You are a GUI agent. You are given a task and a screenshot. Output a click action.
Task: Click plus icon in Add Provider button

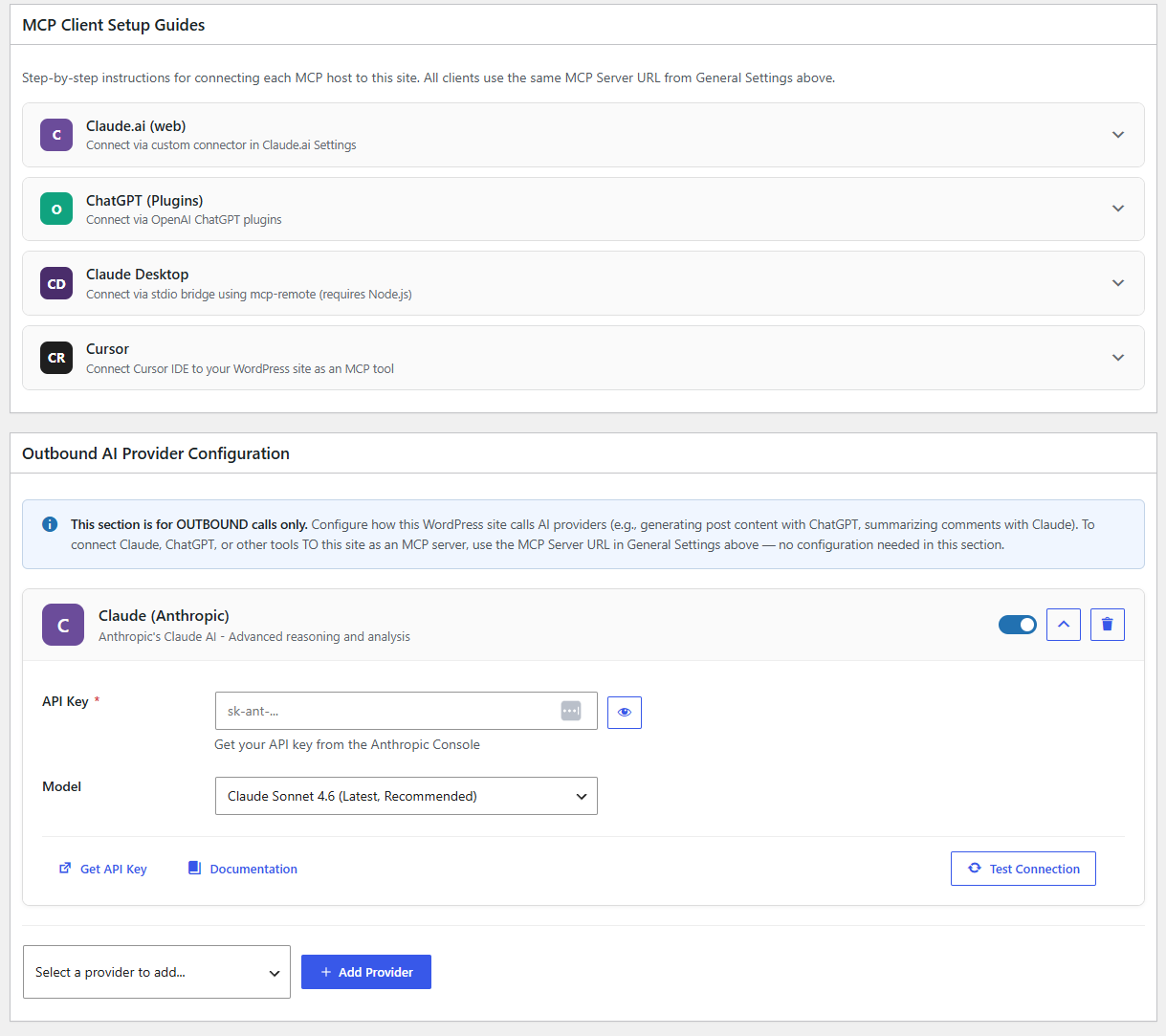(x=326, y=972)
